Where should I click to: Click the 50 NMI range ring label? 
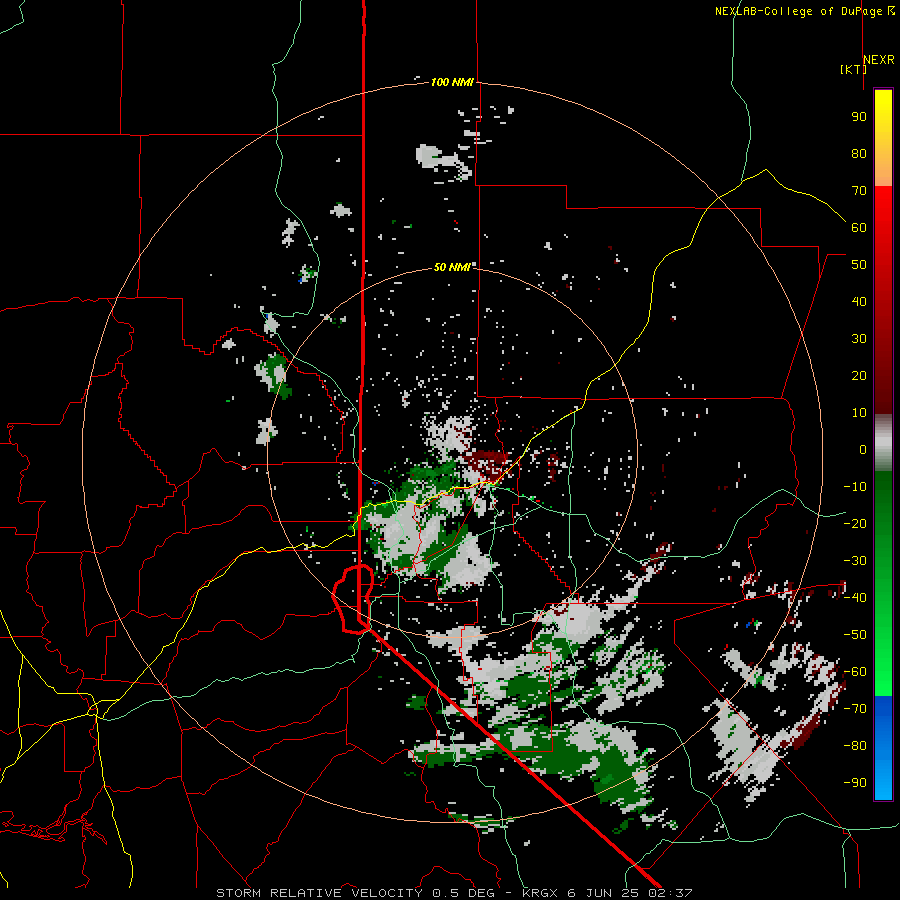452,267
